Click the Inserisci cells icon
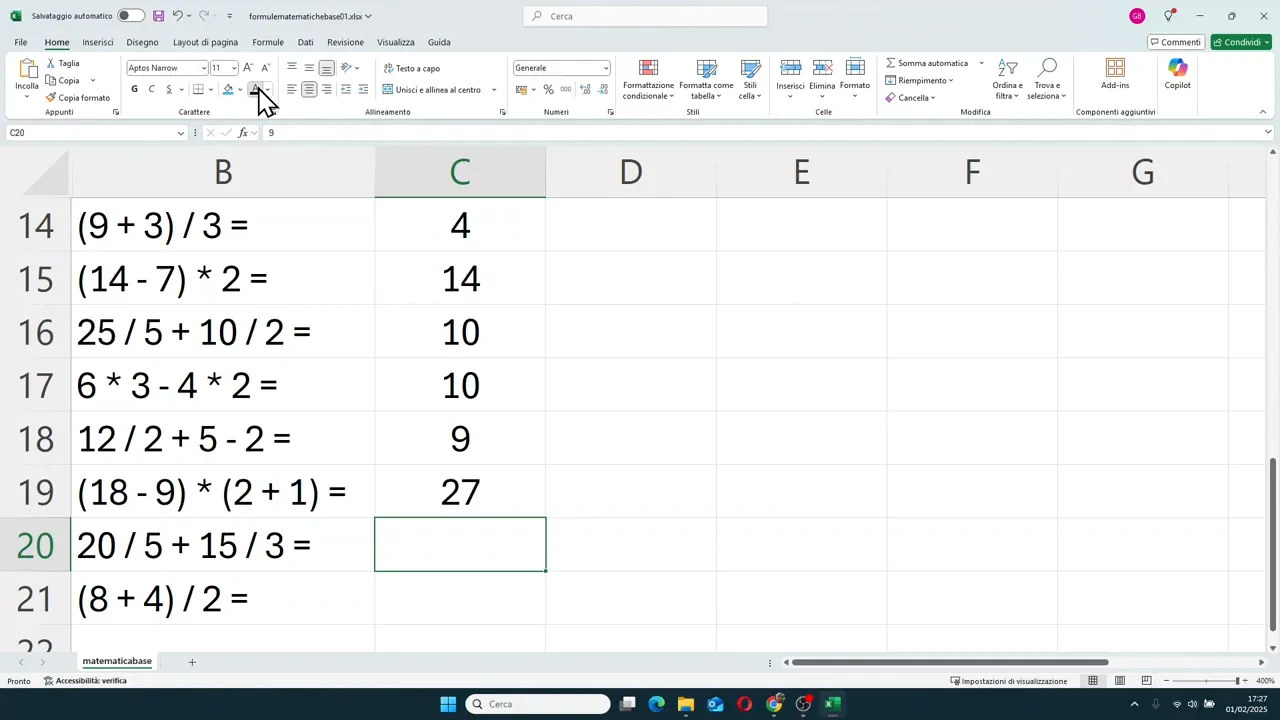 (x=790, y=67)
